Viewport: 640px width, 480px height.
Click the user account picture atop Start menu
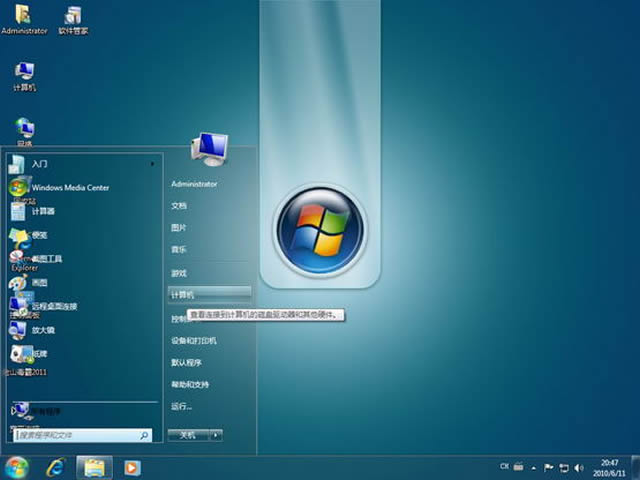pos(210,149)
